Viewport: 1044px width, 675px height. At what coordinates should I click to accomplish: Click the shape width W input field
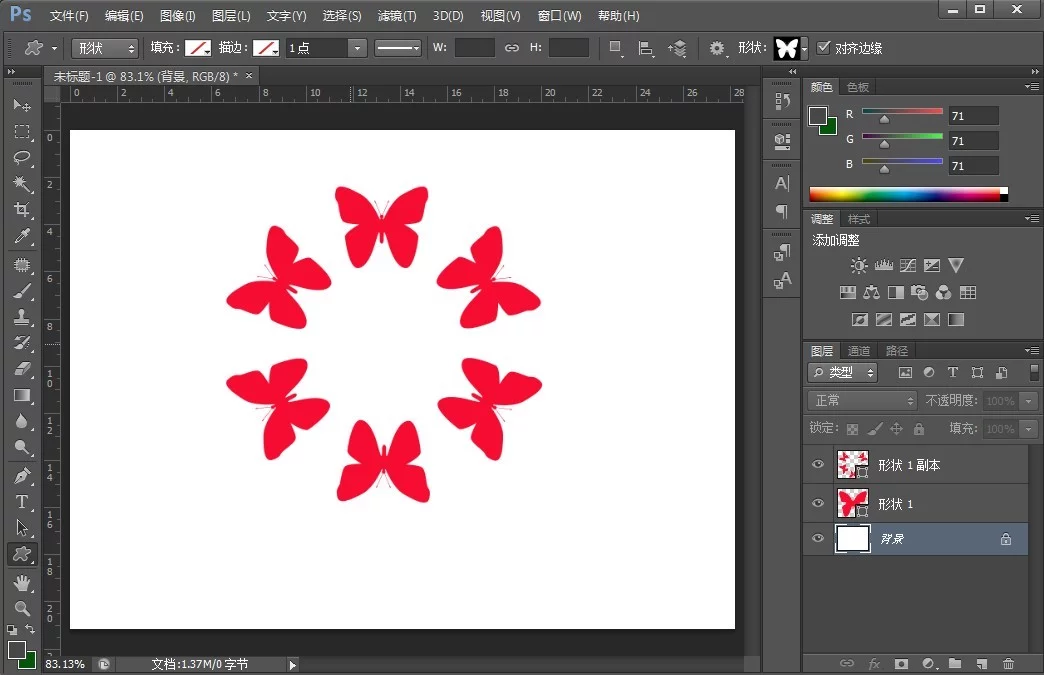(474, 48)
